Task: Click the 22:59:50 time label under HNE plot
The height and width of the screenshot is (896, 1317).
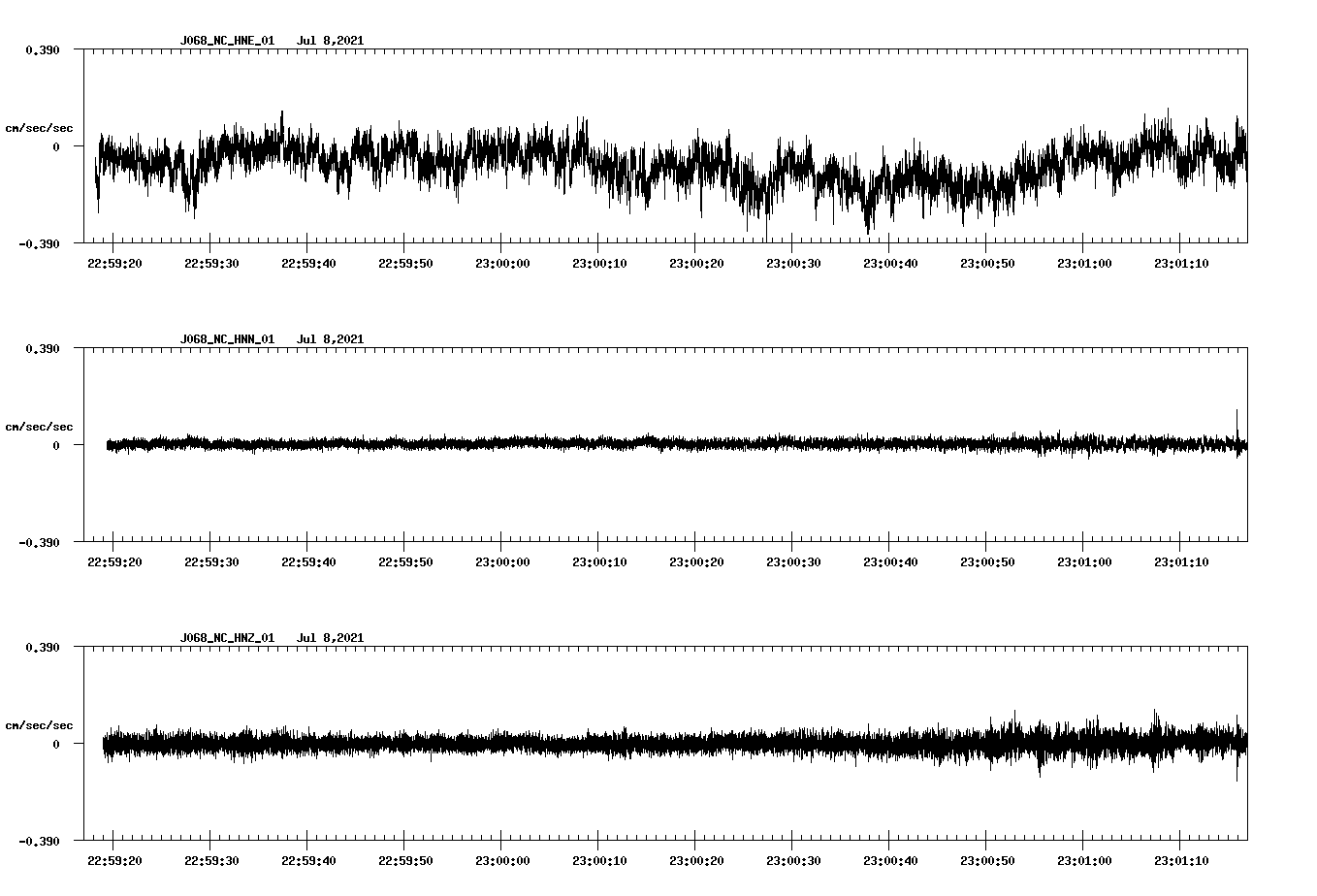Action: 404,264
